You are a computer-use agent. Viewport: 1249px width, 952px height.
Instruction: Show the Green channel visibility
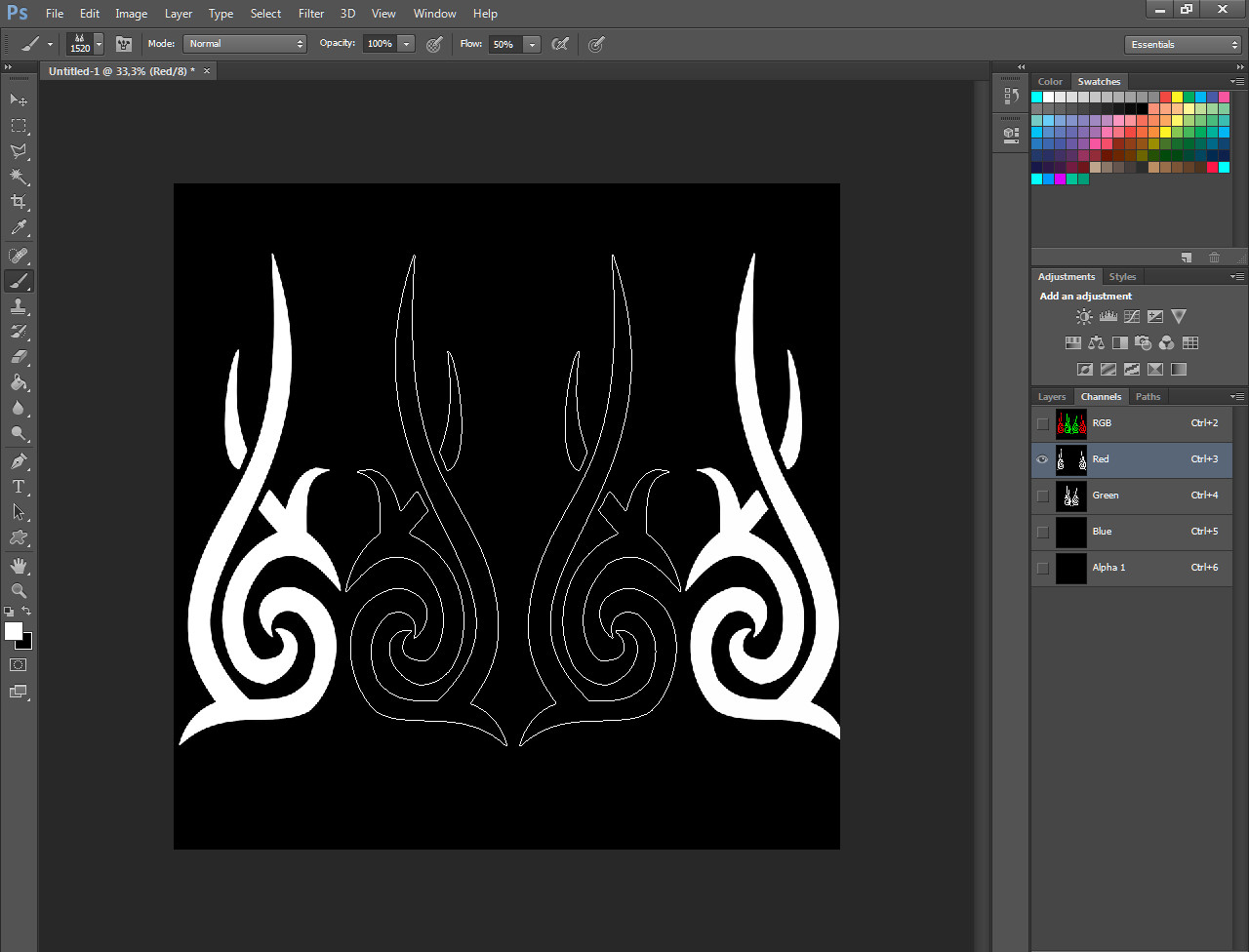1042,496
